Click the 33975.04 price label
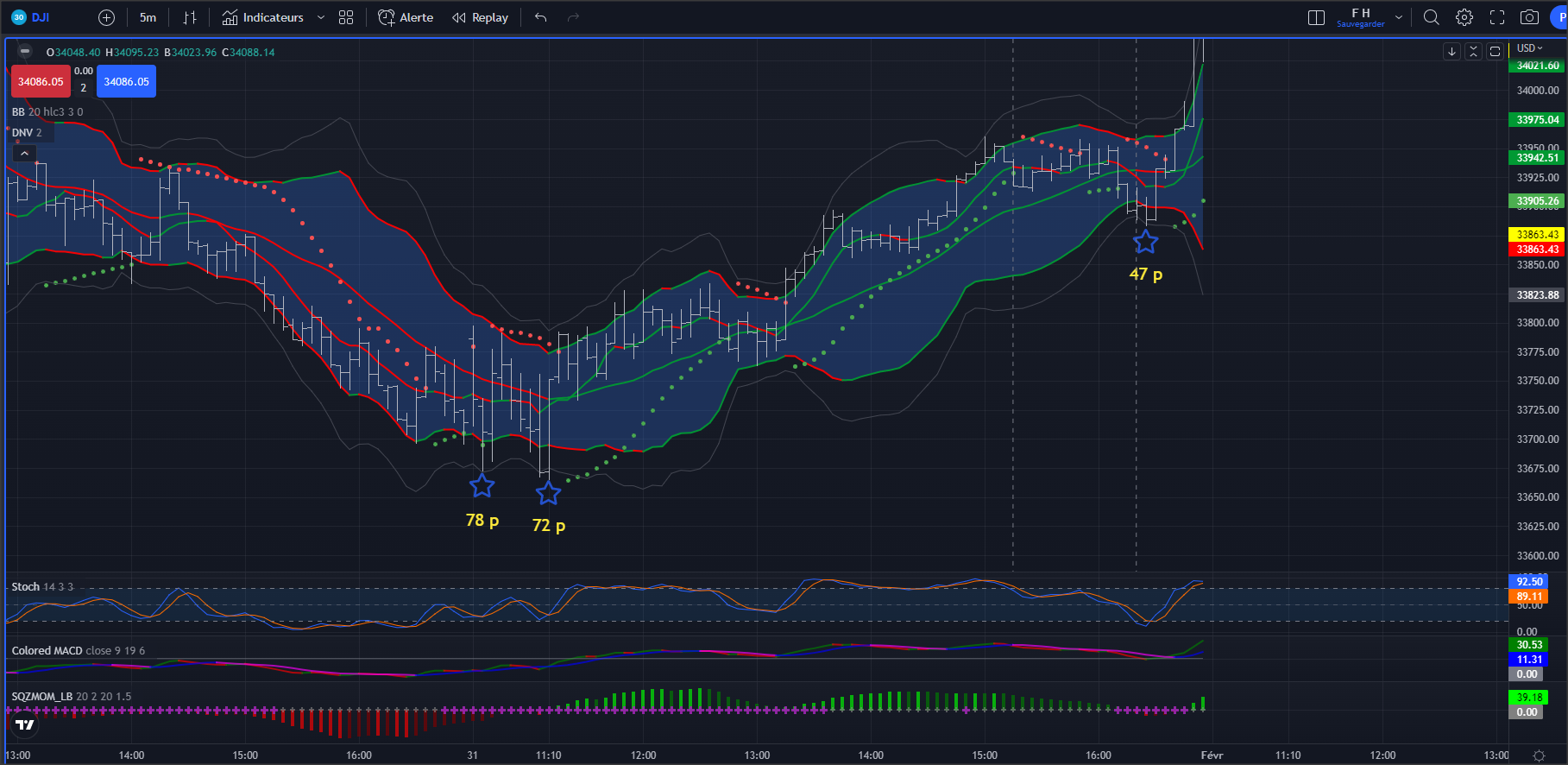The width and height of the screenshot is (1568, 765). (1538, 120)
